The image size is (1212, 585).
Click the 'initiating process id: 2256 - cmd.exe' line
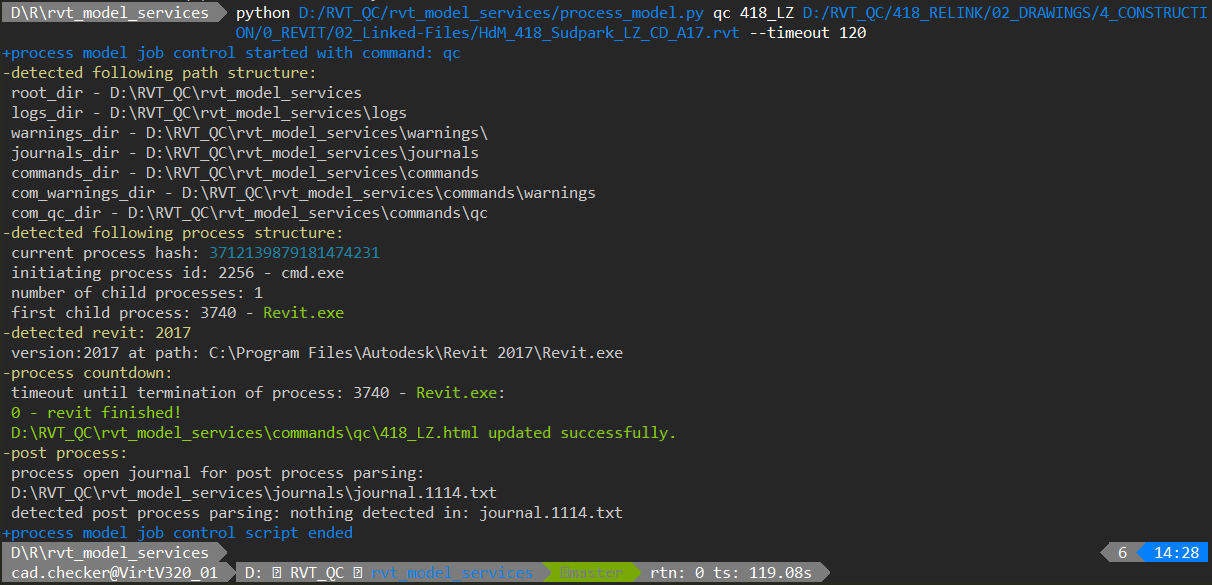pyautogui.click(x=177, y=273)
